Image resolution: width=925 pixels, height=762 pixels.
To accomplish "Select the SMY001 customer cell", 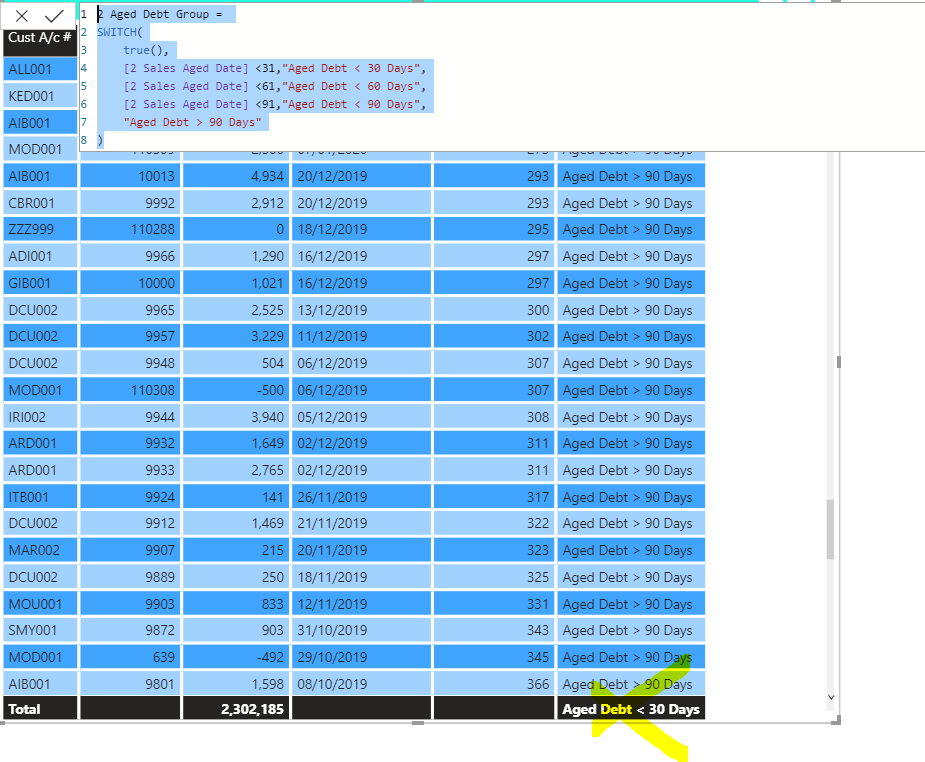I will 40,630.
